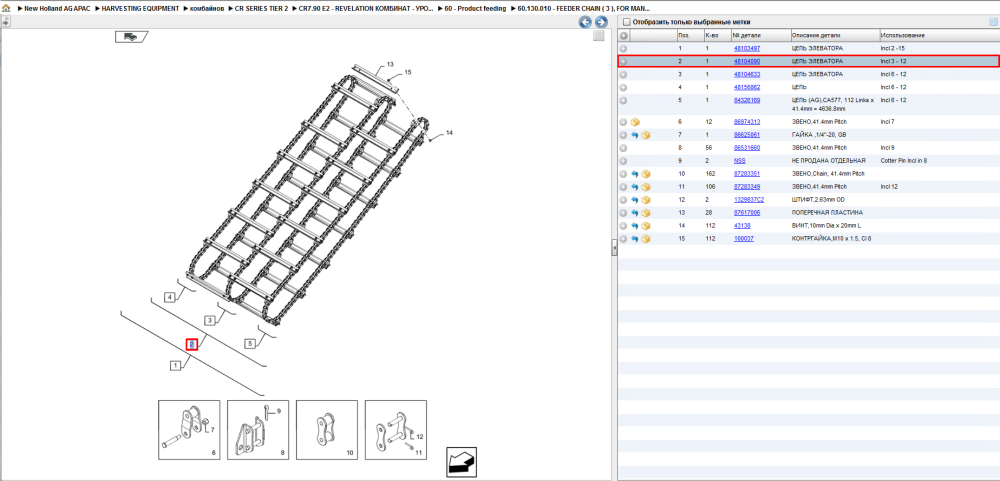Select callout 1 in the diagram
Viewport: 1000px width, 481px height.
pos(175,366)
